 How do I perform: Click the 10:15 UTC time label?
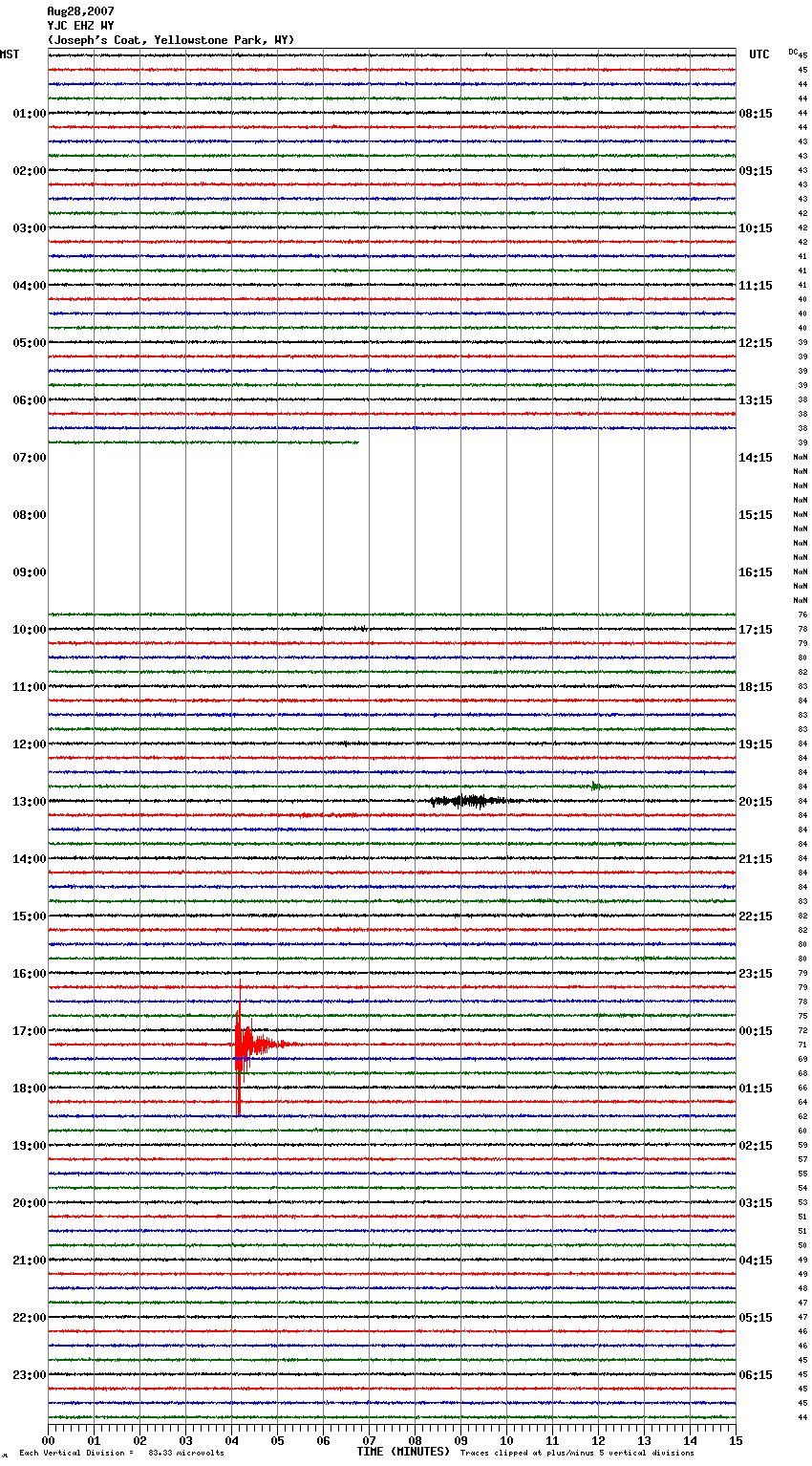coord(756,228)
